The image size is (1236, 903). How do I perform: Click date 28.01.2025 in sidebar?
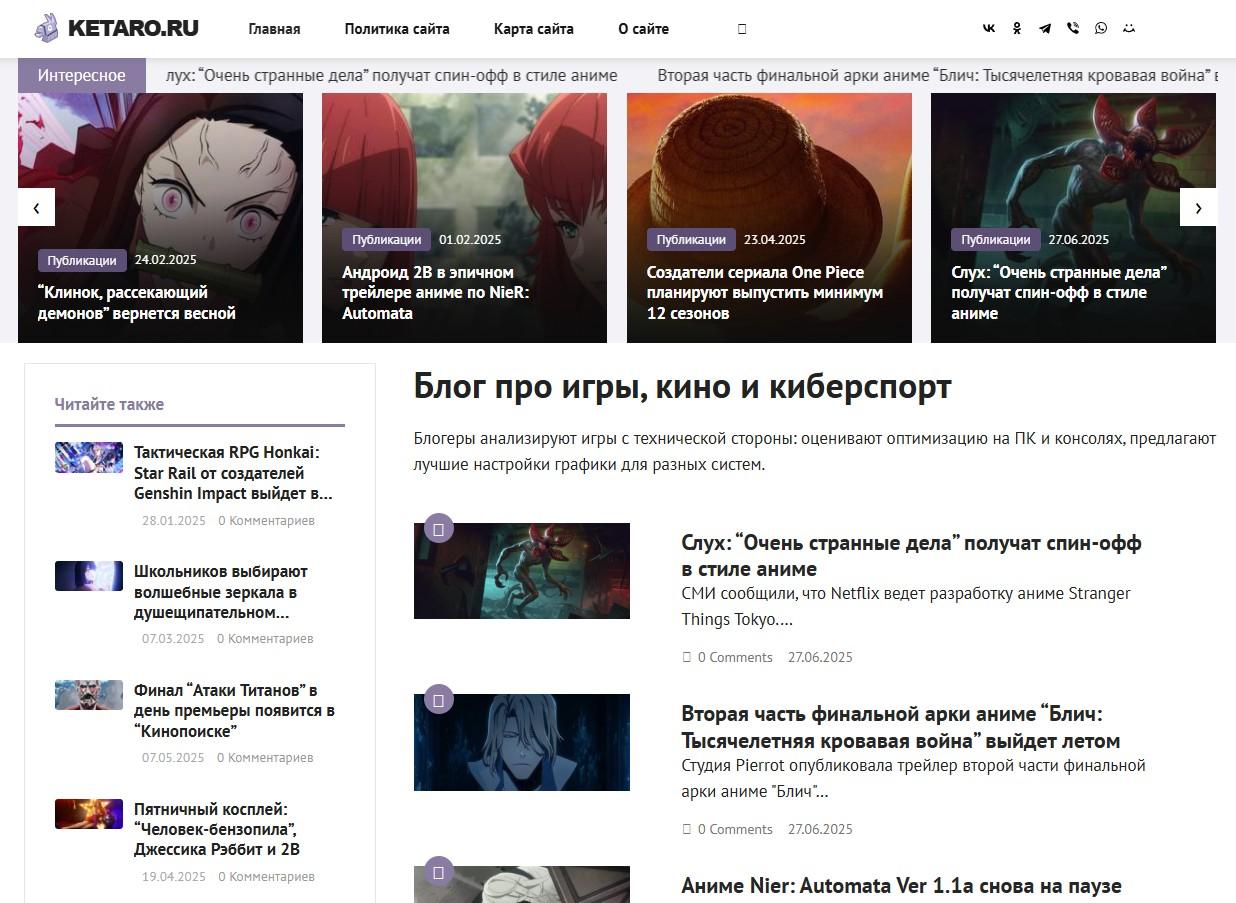click(174, 520)
